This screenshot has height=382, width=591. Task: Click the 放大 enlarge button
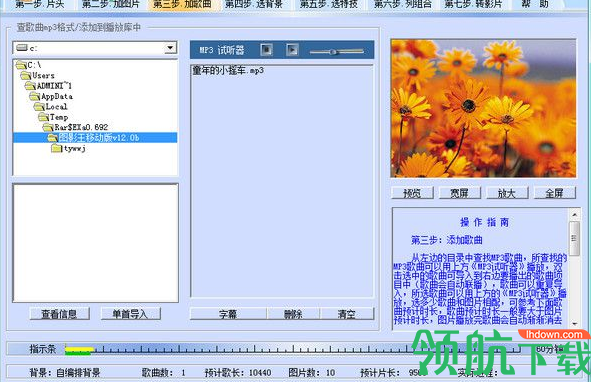pyautogui.click(x=507, y=193)
